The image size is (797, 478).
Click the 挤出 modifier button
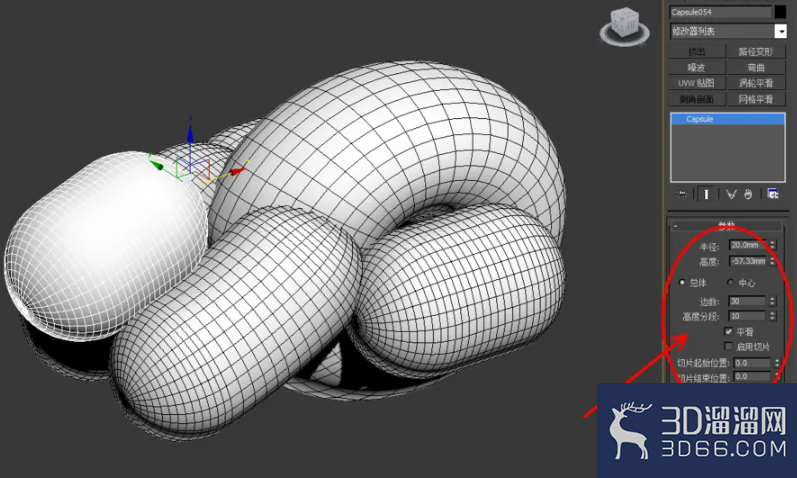pos(696,51)
